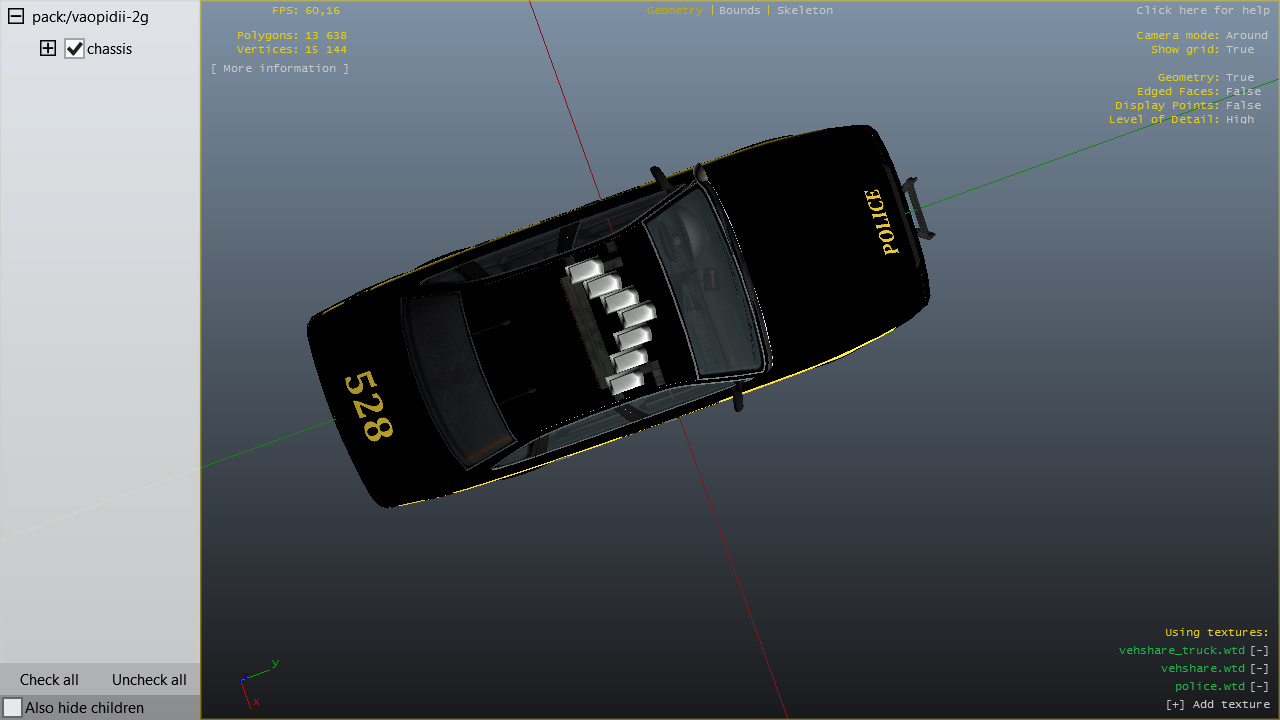
Task: Uncheck the chassis visibility checkbox
Action: pyautogui.click(x=74, y=49)
